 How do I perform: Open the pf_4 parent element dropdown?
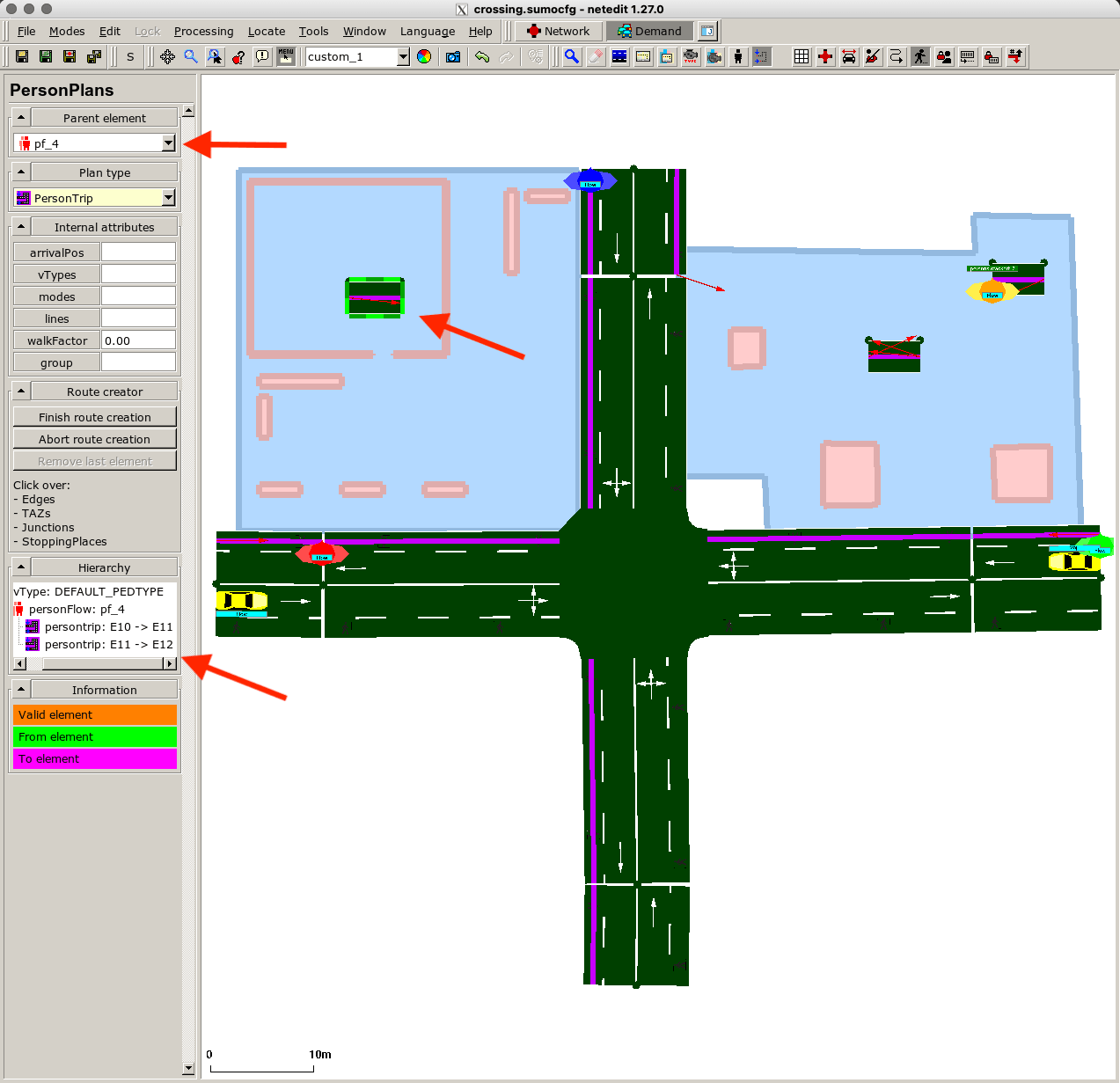click(x=169, y=143)
